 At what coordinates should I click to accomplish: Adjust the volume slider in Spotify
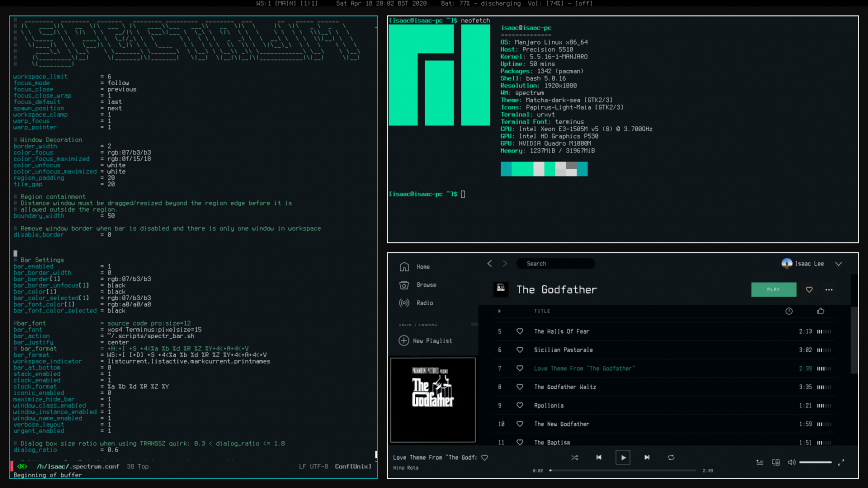pyautogui.click(x=815, y=462)
